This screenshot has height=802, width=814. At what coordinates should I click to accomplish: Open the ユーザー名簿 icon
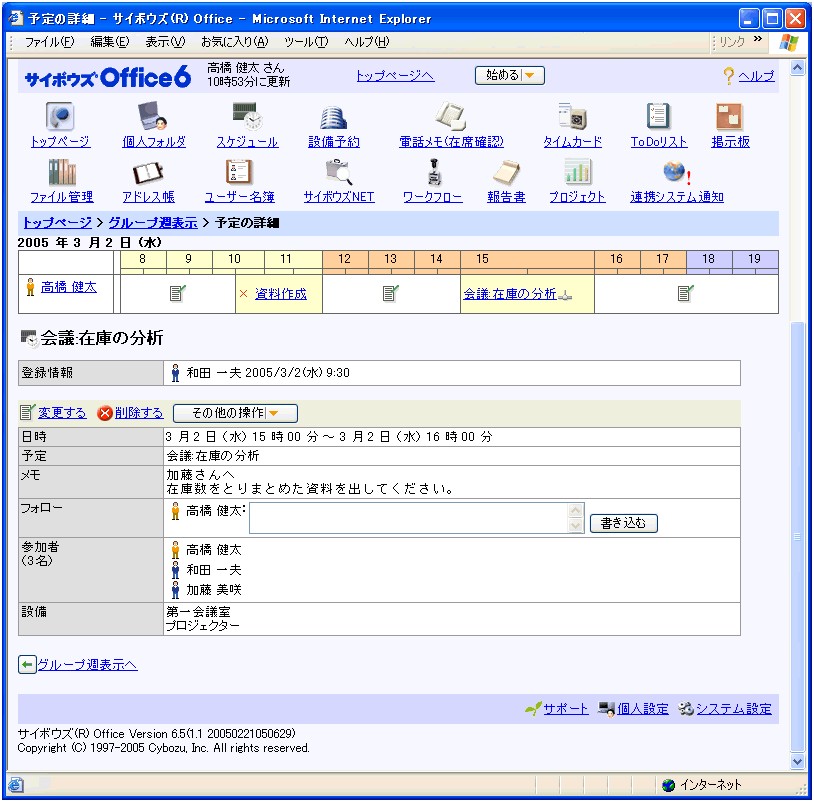tap(239, 172)
